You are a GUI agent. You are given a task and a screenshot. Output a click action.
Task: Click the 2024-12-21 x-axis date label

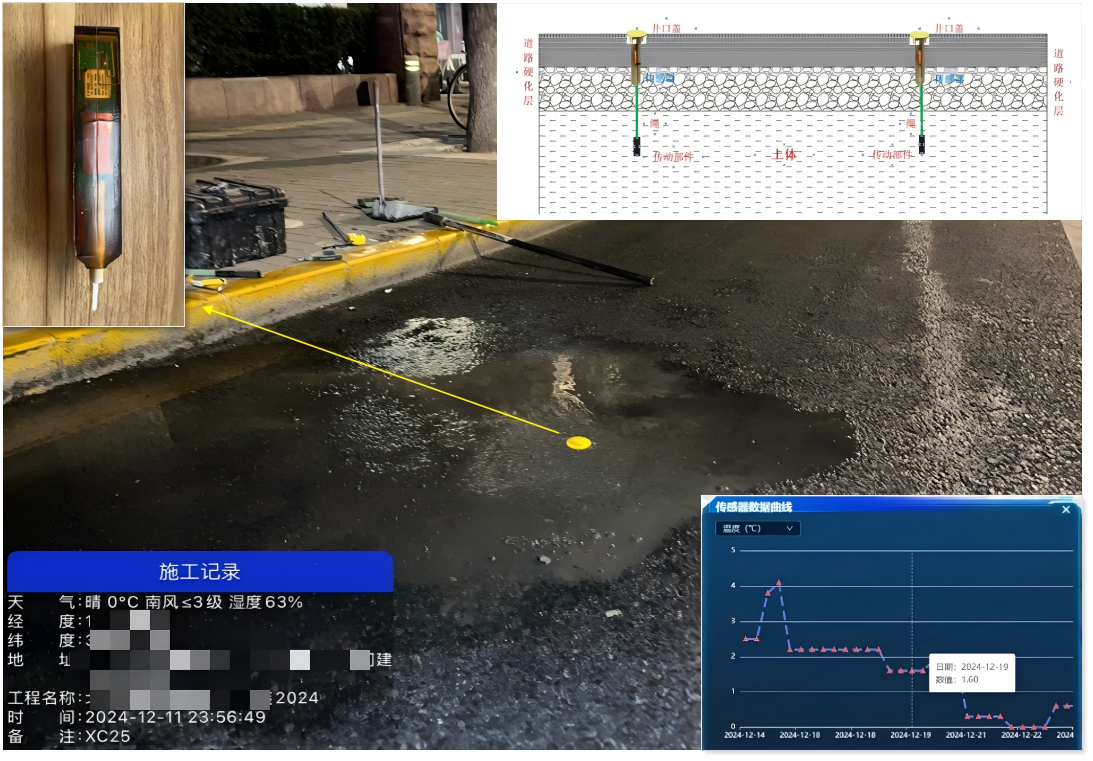click(x=967, y=735)
